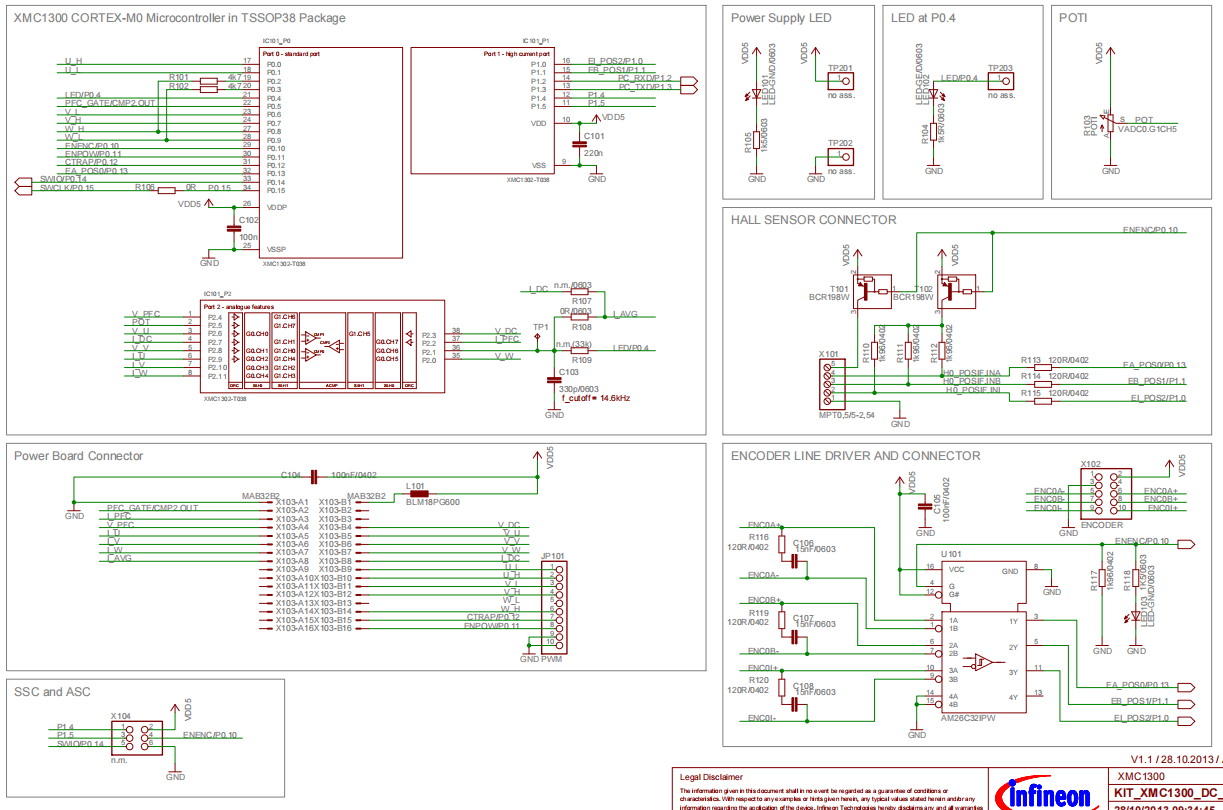The image size is (1223, 810).
Task: Select the TP203 test point box
Action: pos(999,80)
